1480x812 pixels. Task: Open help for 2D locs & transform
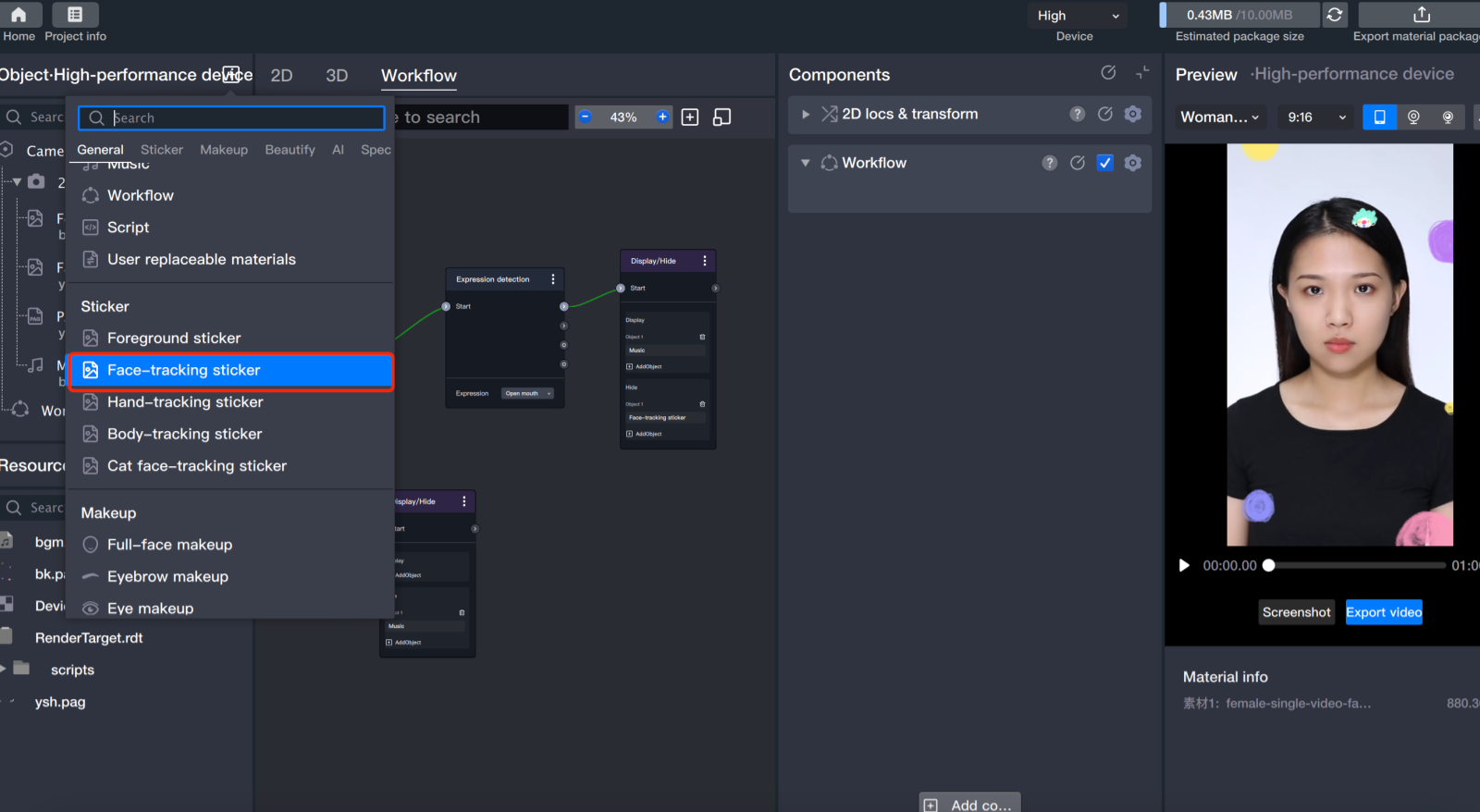tap(1077, 114)
